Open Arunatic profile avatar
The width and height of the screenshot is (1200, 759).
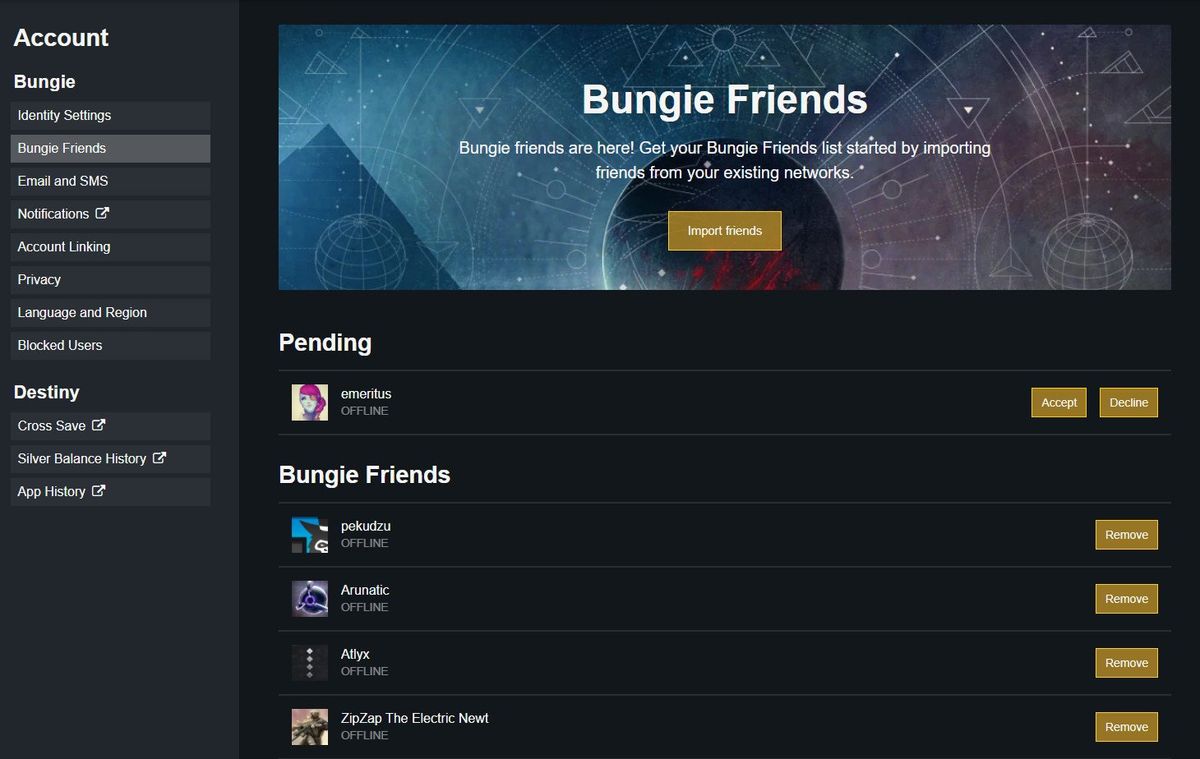(310, 599)
